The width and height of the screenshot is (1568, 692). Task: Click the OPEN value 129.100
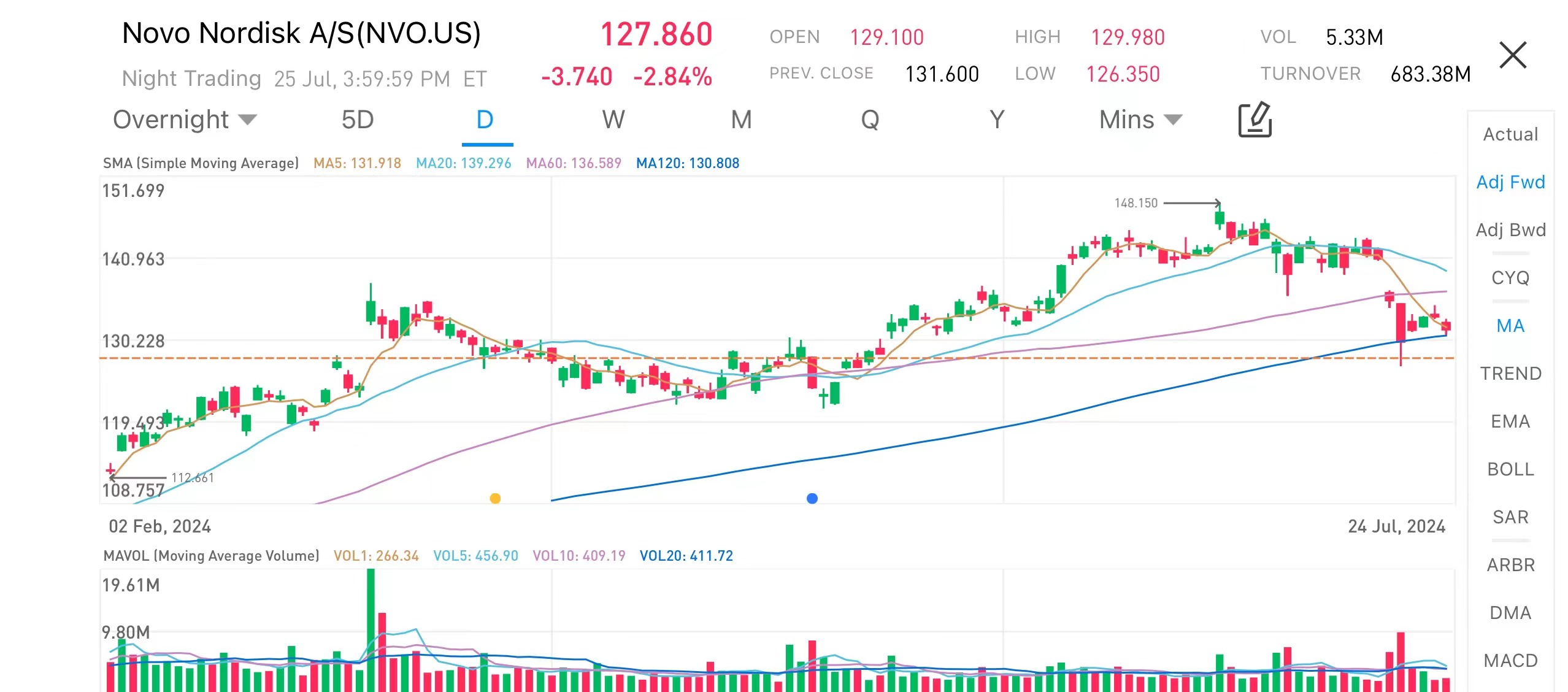click(886, 37)
